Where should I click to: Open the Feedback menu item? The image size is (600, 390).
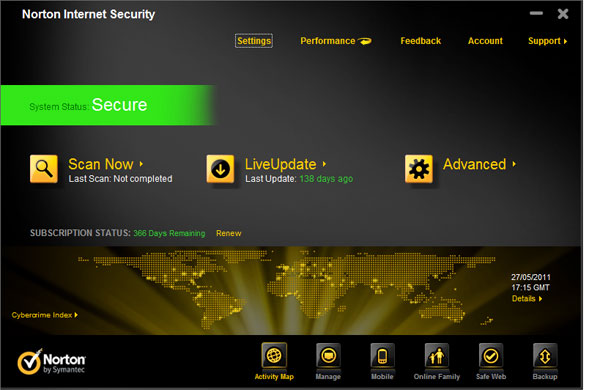click(x=421, y=41)
